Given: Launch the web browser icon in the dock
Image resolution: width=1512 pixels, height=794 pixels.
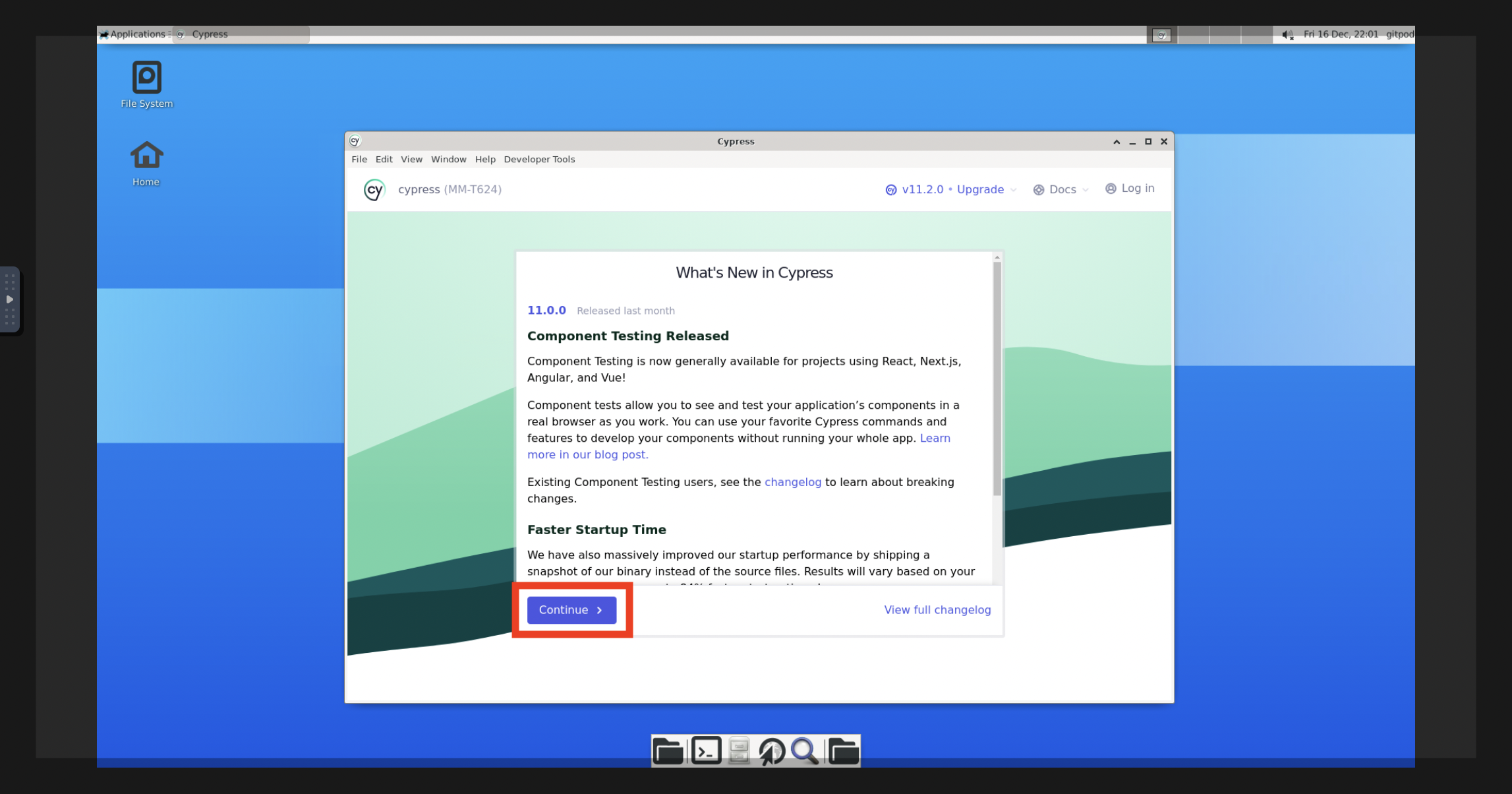Looking at the screenshot, I should [772, 750].
